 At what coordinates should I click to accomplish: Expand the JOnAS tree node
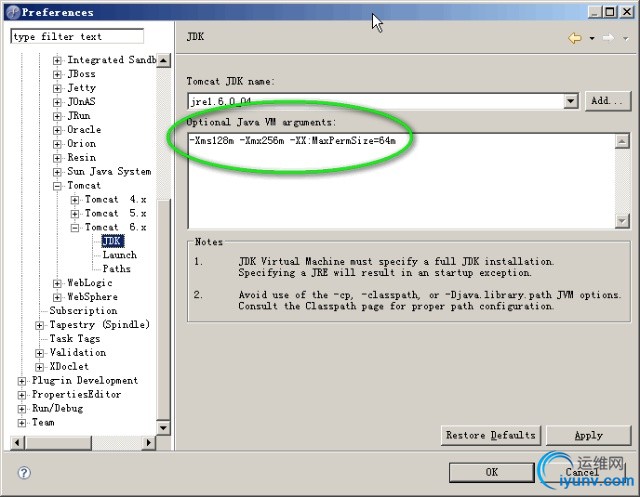coord(57,102)
